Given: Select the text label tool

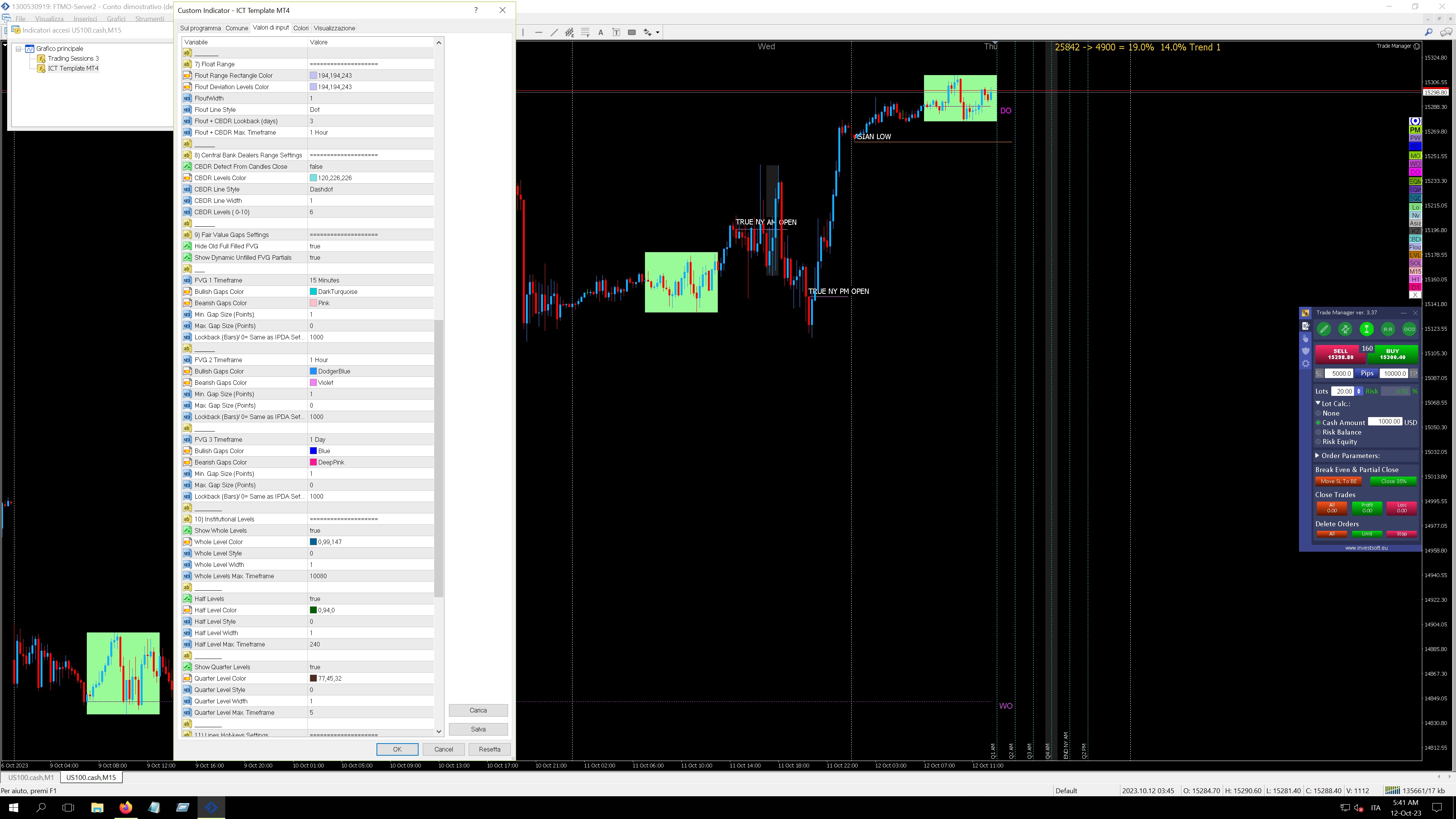Looking at the screenshot, I should [616, 32].
